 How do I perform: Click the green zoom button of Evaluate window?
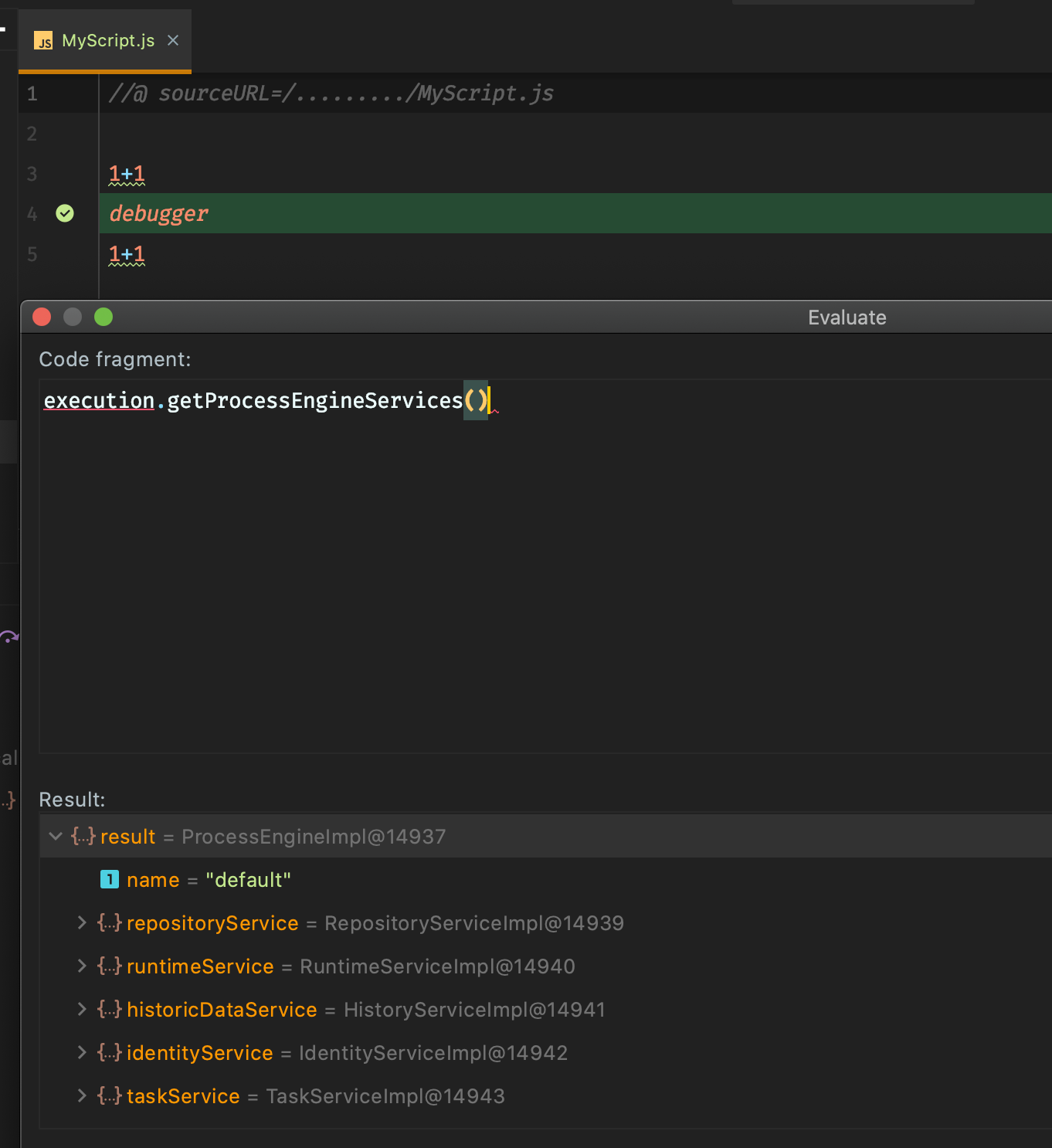coord(104,317)
